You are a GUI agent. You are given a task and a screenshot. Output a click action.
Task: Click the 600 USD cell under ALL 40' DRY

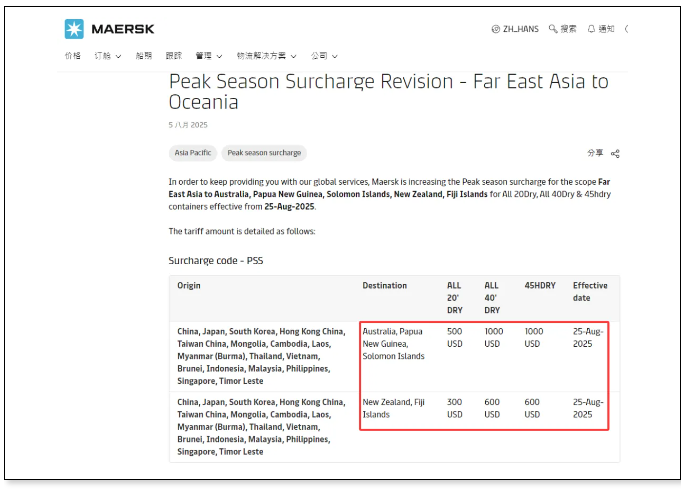492,408
